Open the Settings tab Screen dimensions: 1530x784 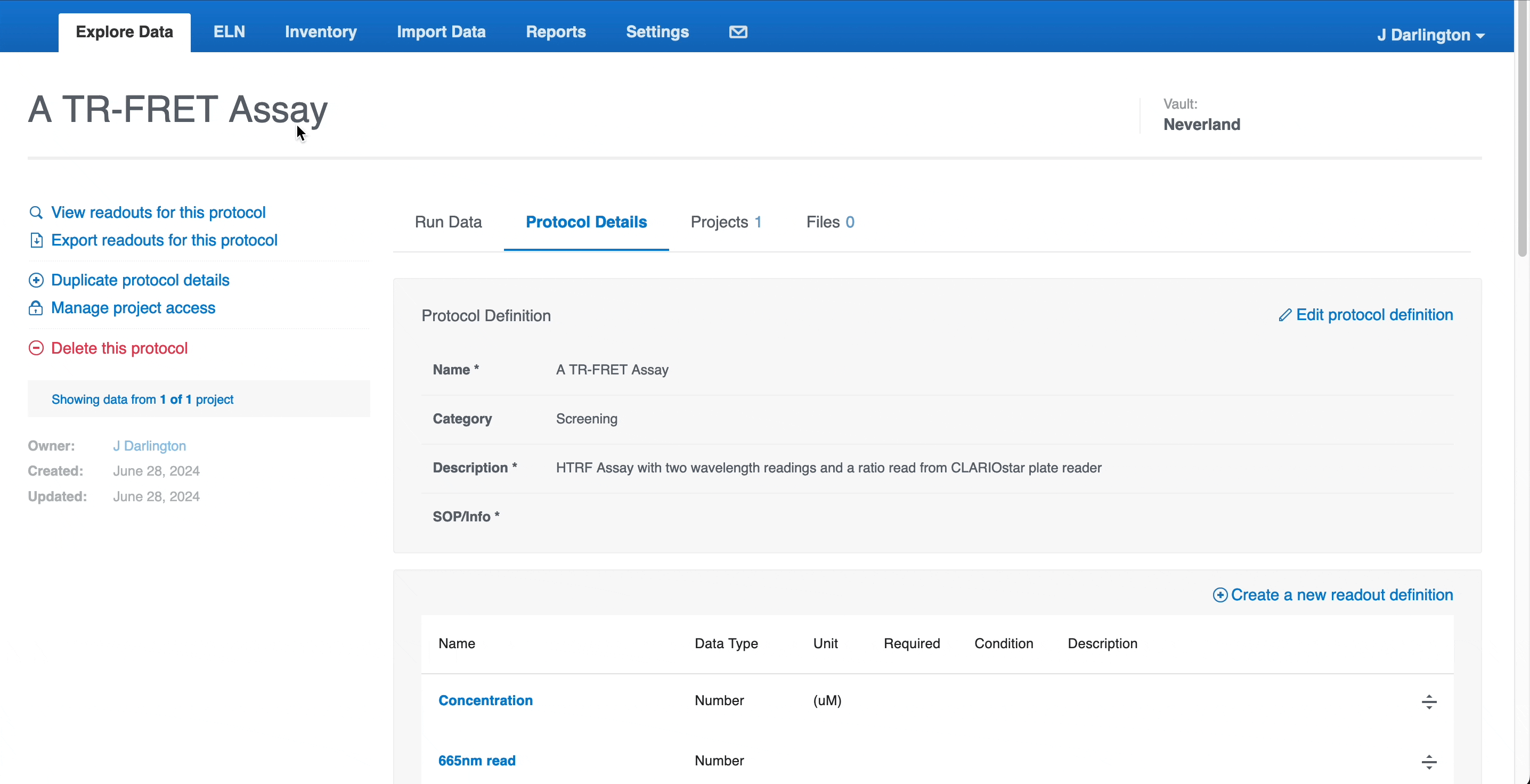click(x=657, y=32)
